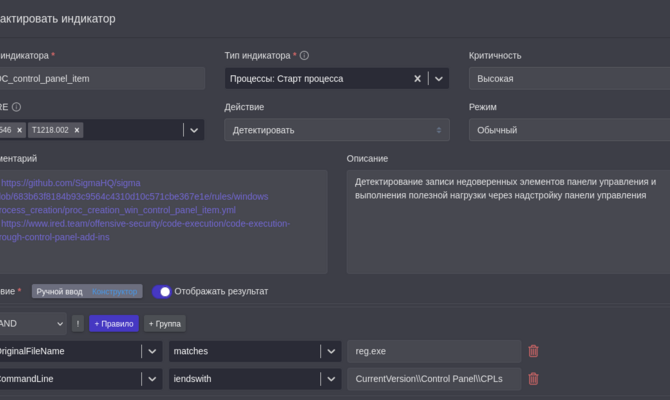Switch to Конструктор mode

[116, 291]
